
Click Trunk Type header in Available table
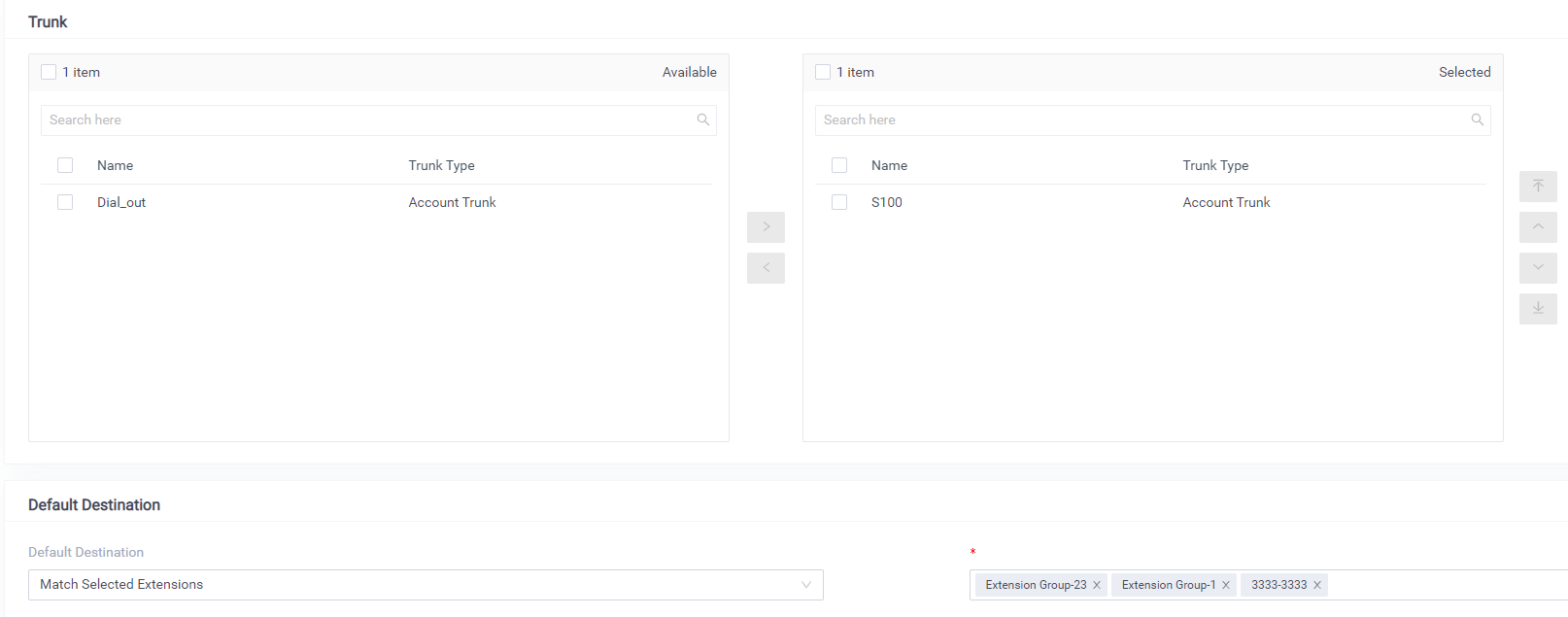tap(441, 165)
